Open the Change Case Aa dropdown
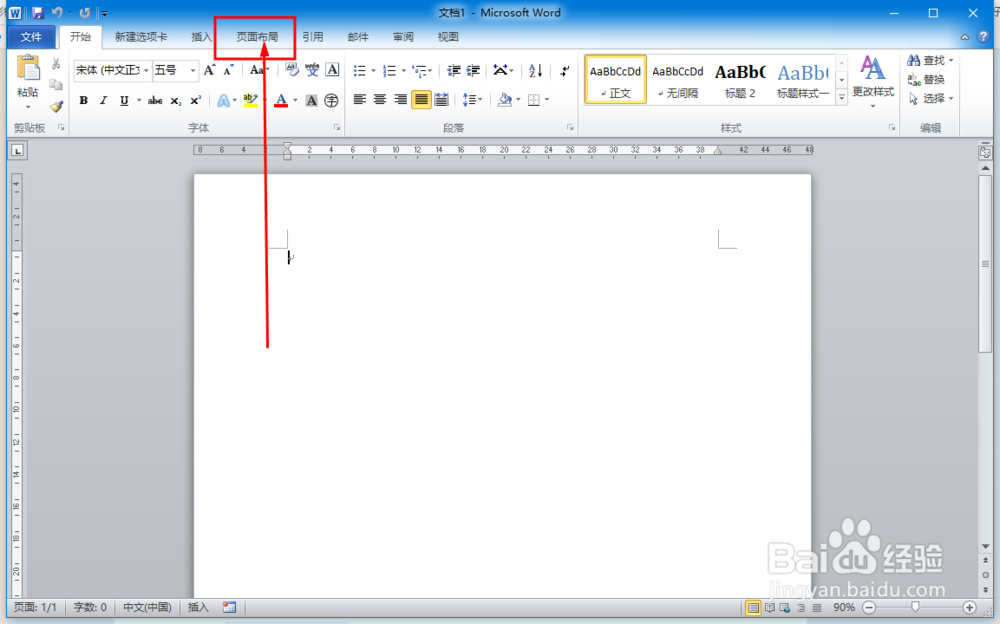The width and height of the screenshot is (1000, 624). tap(260, 70)
